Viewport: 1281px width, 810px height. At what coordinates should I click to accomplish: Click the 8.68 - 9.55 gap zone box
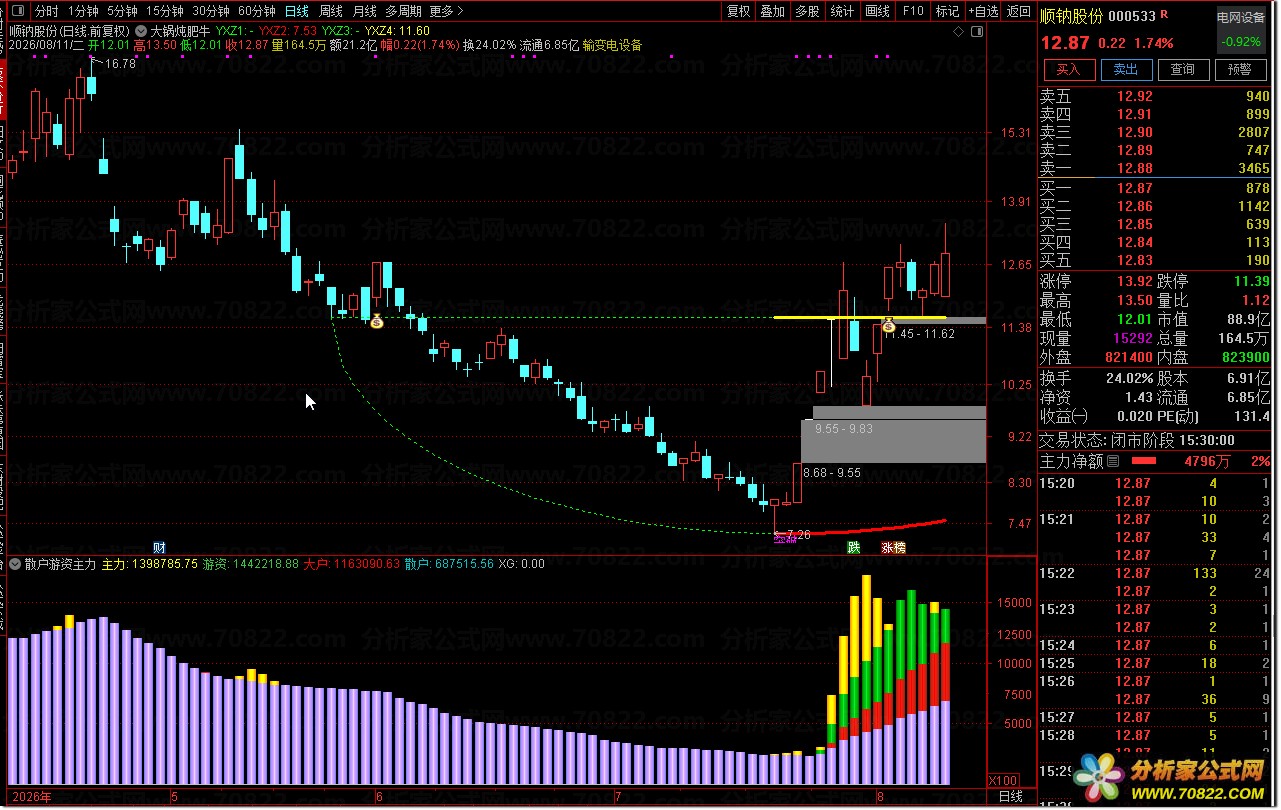coord(893,442)
